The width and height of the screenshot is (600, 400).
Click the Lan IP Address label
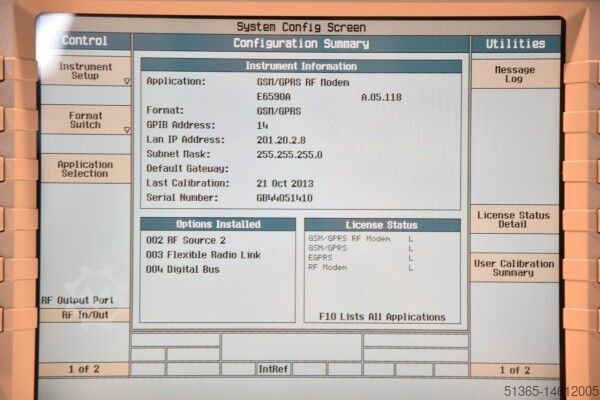(x=186, y=140)
